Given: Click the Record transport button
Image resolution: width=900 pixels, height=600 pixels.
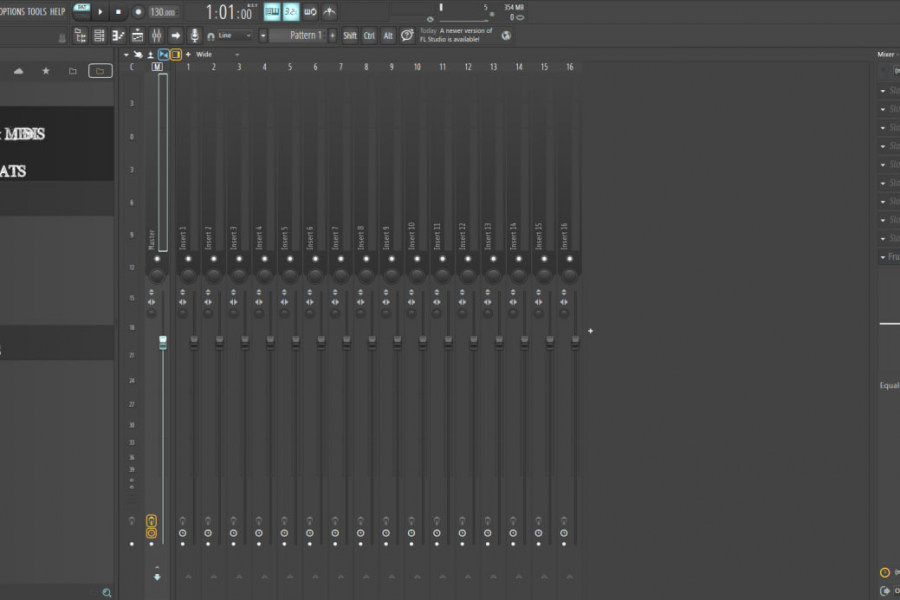Looking at the screenshot, I should pos(138,11).
